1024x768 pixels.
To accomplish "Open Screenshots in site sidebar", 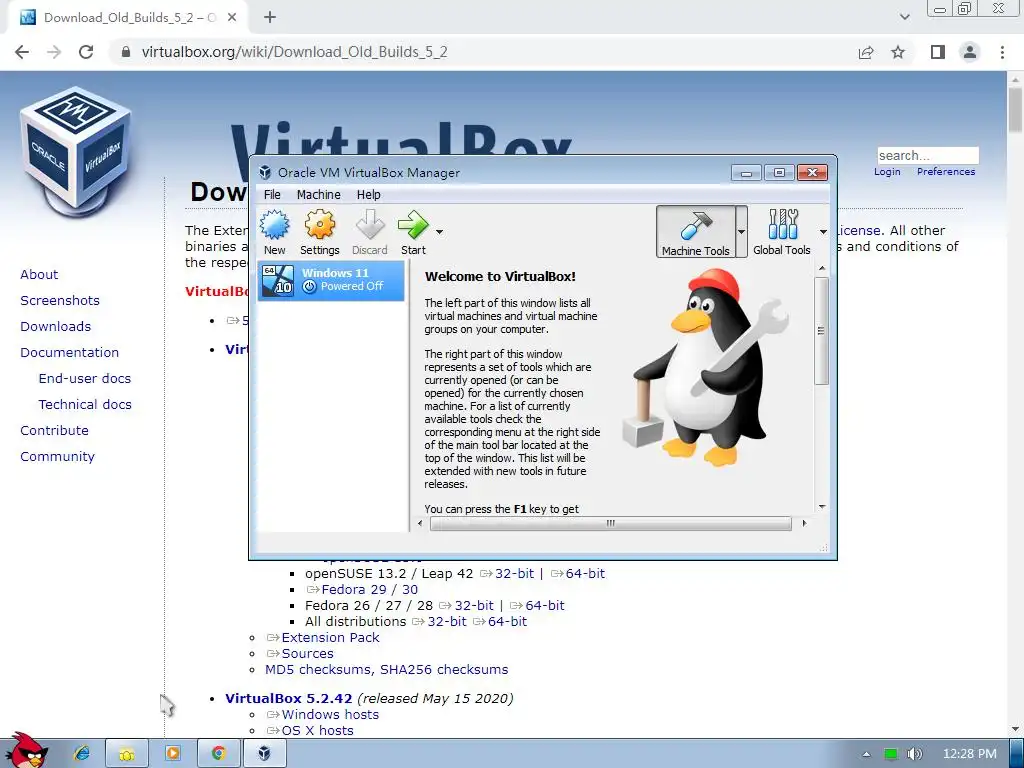I will [x=60, y=300].
